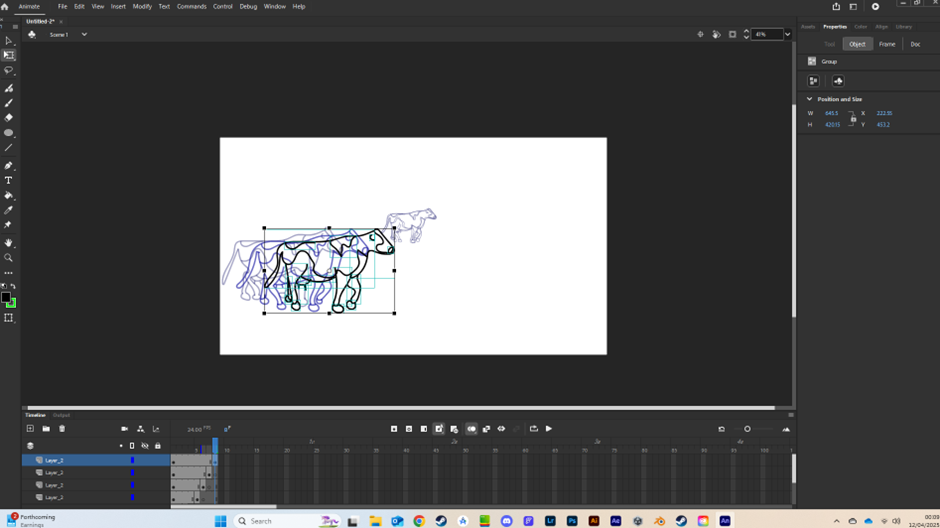Viewport: 940px width, 528px height.
Task: Choose the Paint Bucket tool
Action: tap(9, 196)
